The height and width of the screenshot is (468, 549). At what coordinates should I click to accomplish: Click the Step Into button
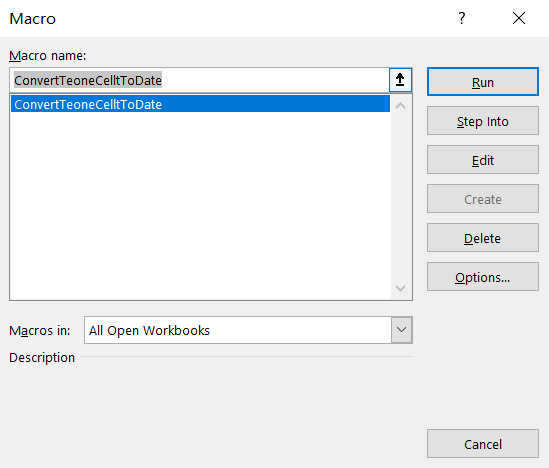(x=483, y=121)
